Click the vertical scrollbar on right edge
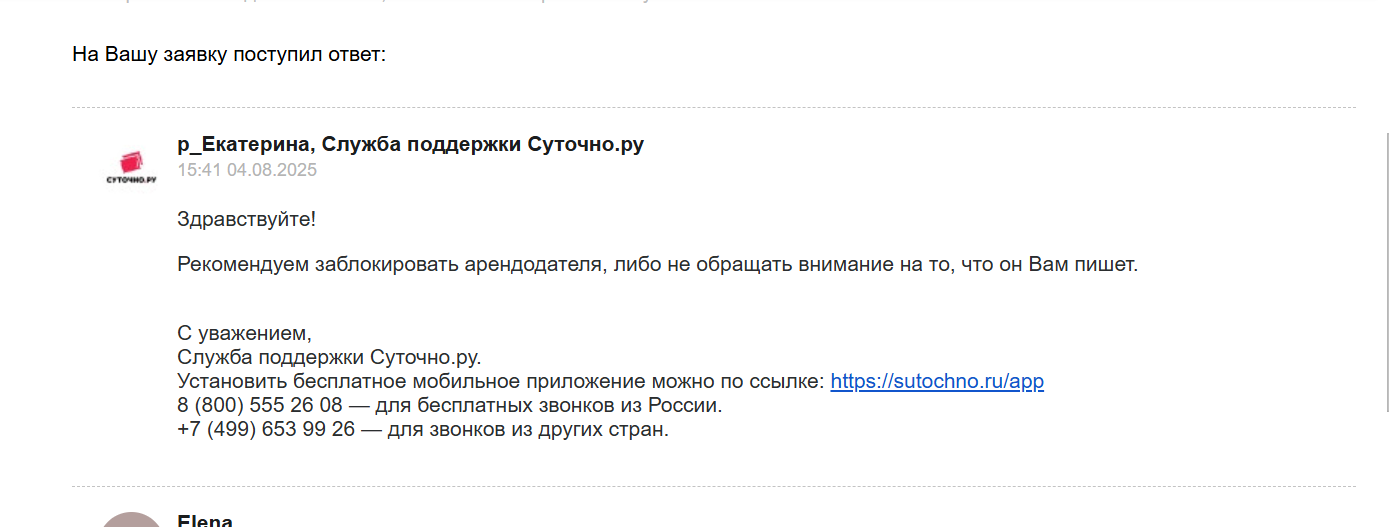The width and height of the screenshot is (1389, 527). pyautogui.click(x=1385, y=270)
